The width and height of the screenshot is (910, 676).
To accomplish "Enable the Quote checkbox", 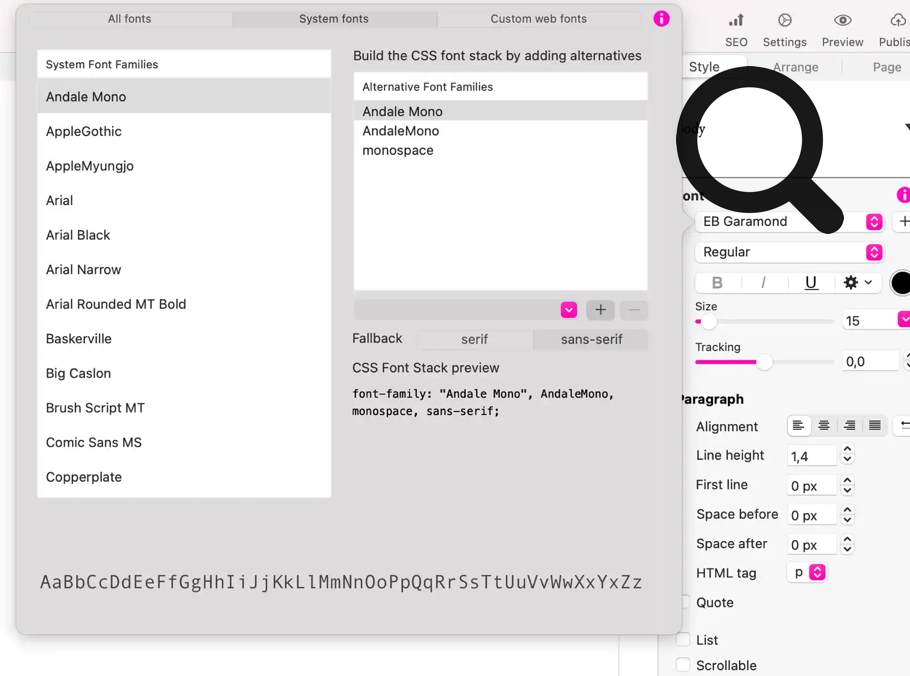I will [684, 603].
